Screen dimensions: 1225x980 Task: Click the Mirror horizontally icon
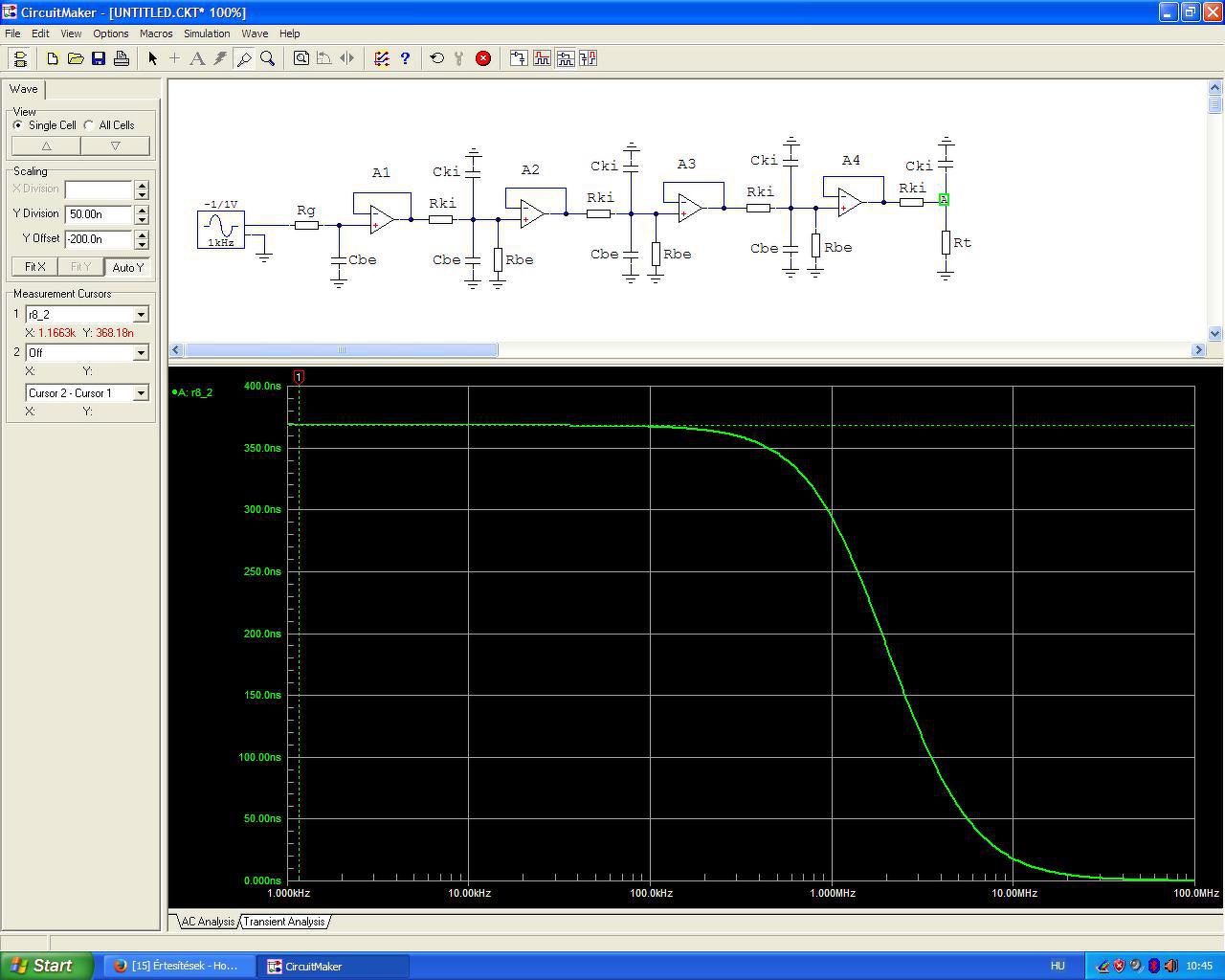[x=347, y=58]
